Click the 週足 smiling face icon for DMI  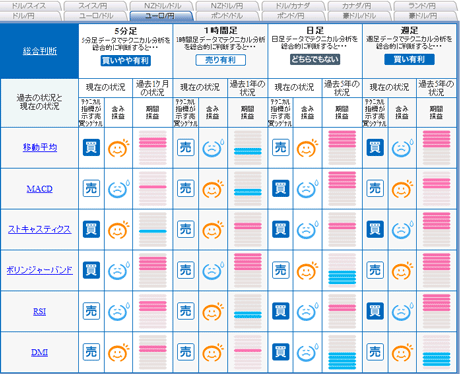[402, 353]
